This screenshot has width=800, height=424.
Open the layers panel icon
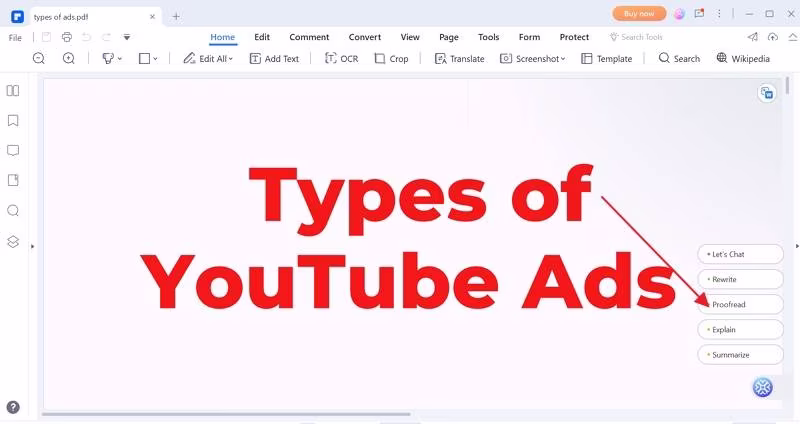click(13, 241)
